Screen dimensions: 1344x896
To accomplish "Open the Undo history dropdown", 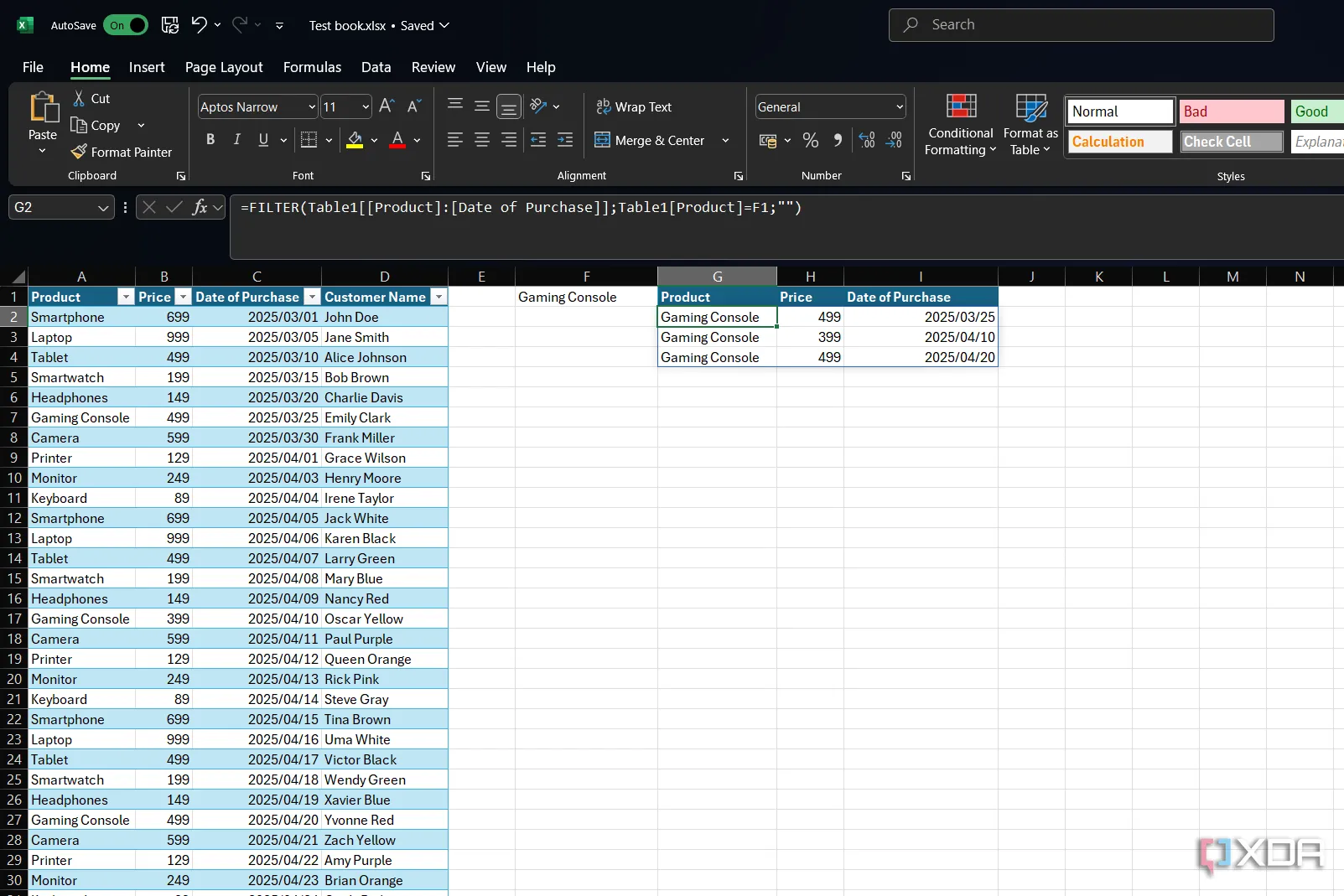I will [x=218, y=25].
